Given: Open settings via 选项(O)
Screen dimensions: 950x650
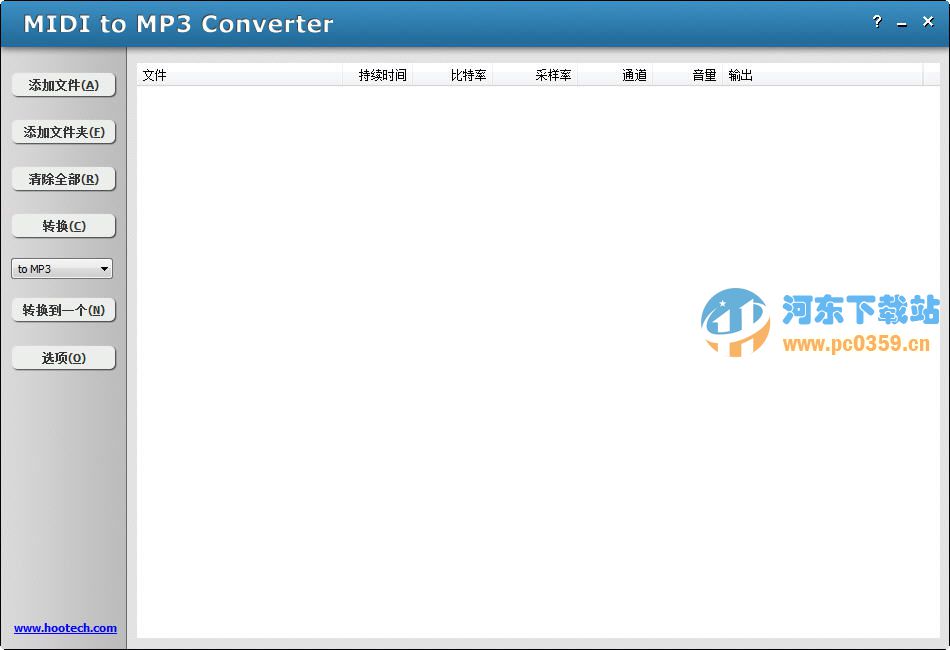Looking at the screenshot, I should coord(63,357).
